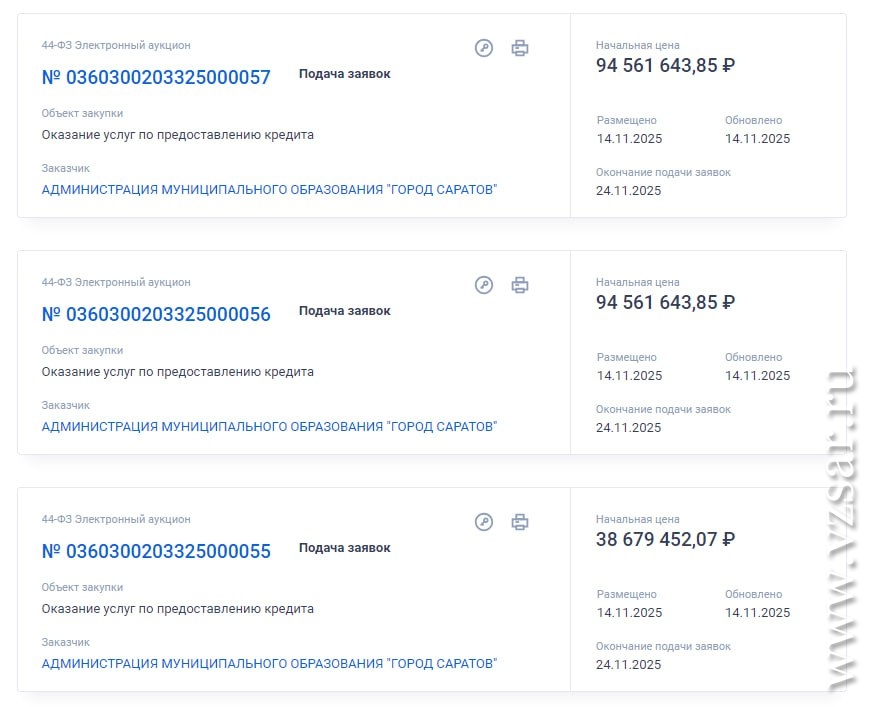The image size is (871, 707).
Task: Click the key icon for procurement ending 057
Action: click(484, 48)
